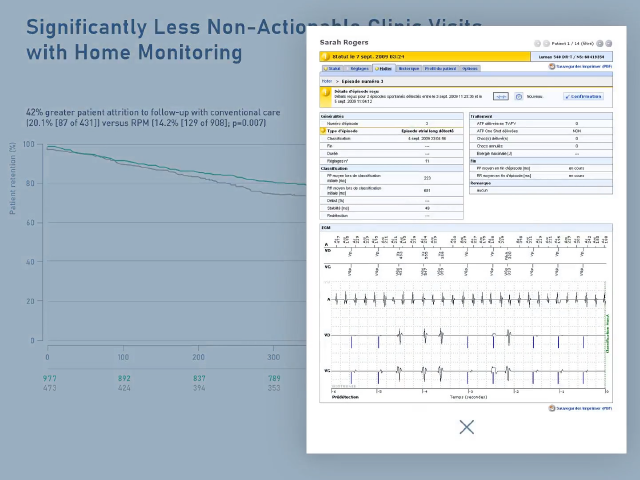640x480 pixels.
Task: Select the Holter tab
Action: coord(383,68)
